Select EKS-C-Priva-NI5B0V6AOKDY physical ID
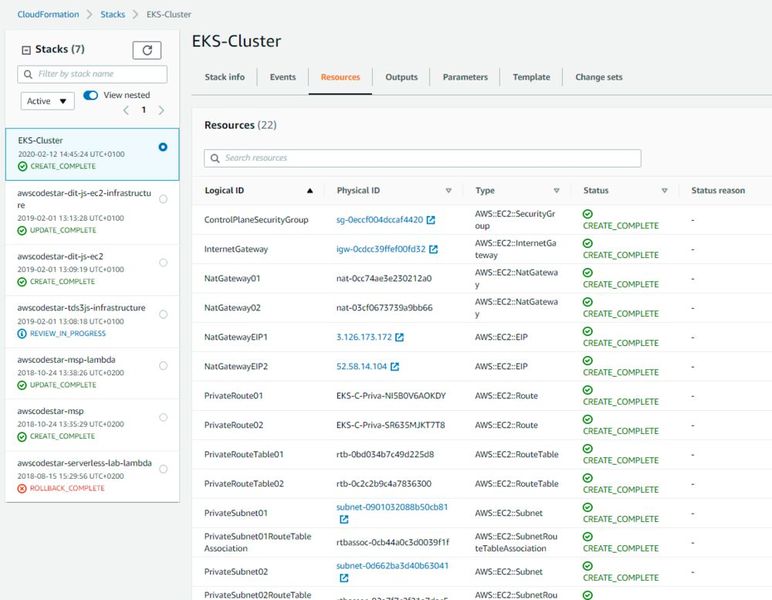 pyautogui.click(x=391, y=396)
